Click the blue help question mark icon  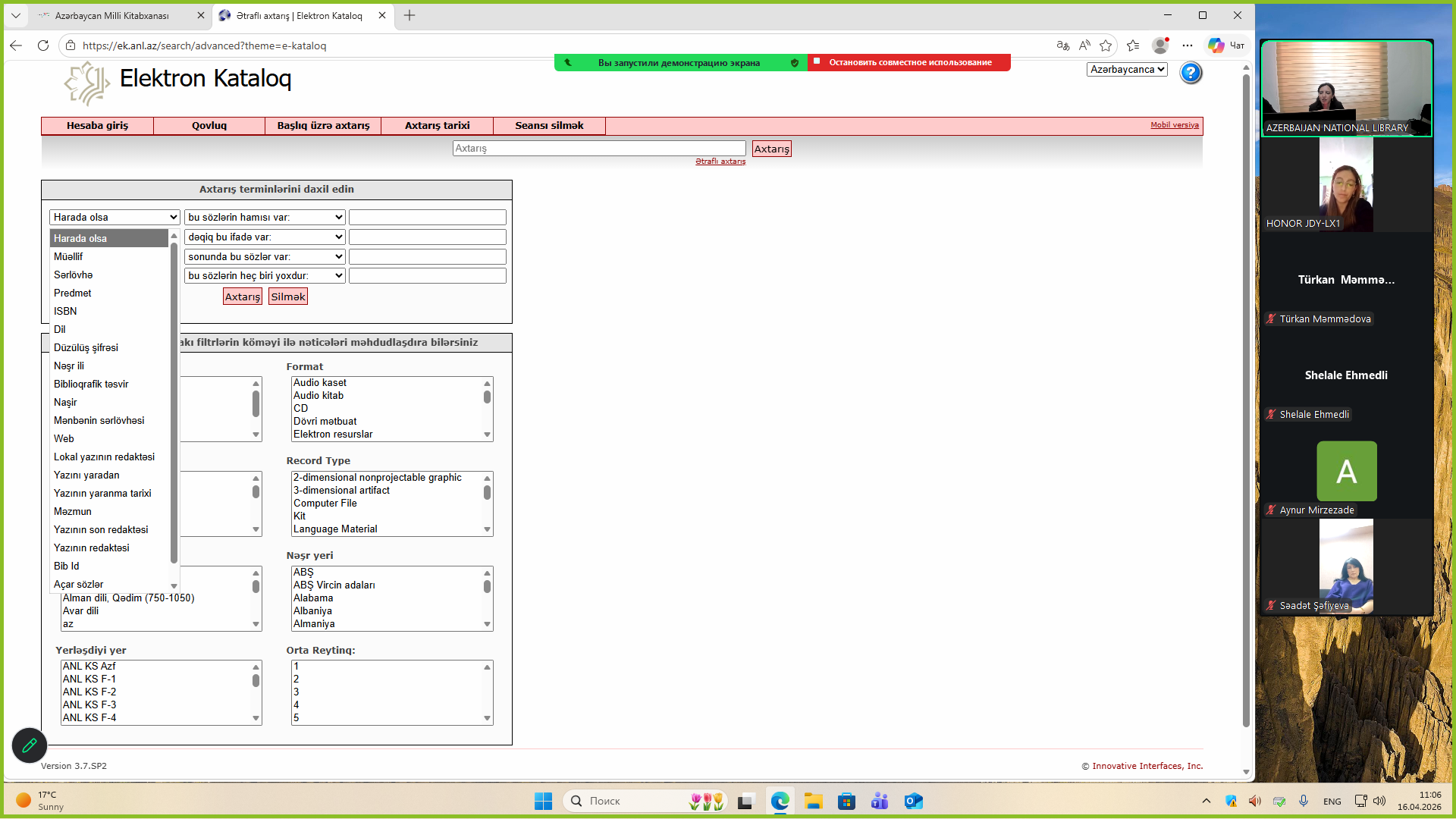[1191, 73]
